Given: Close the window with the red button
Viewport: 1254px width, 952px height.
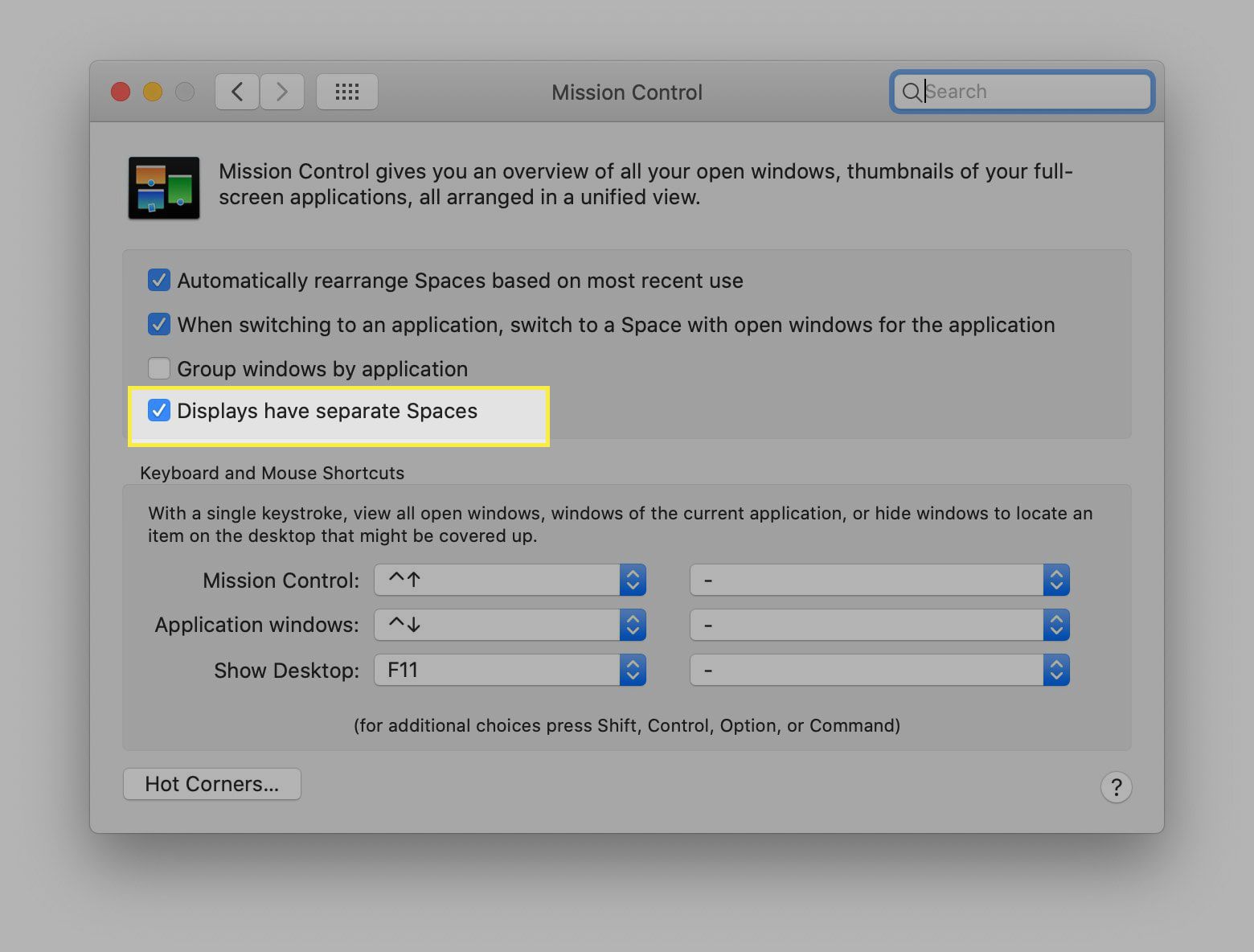Looking at the screenshot, I should point(121,92).
